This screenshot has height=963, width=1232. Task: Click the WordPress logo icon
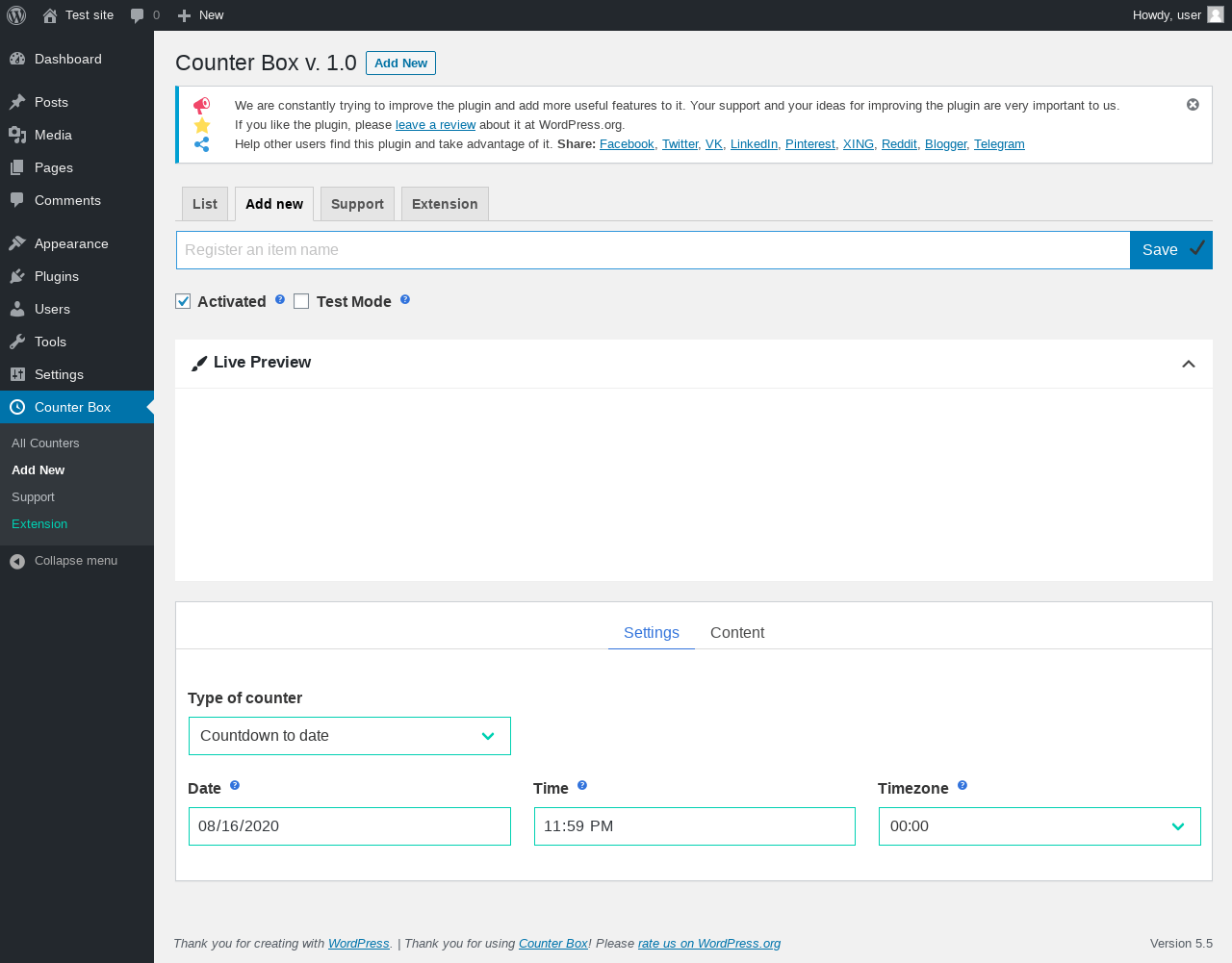point(16,15)
